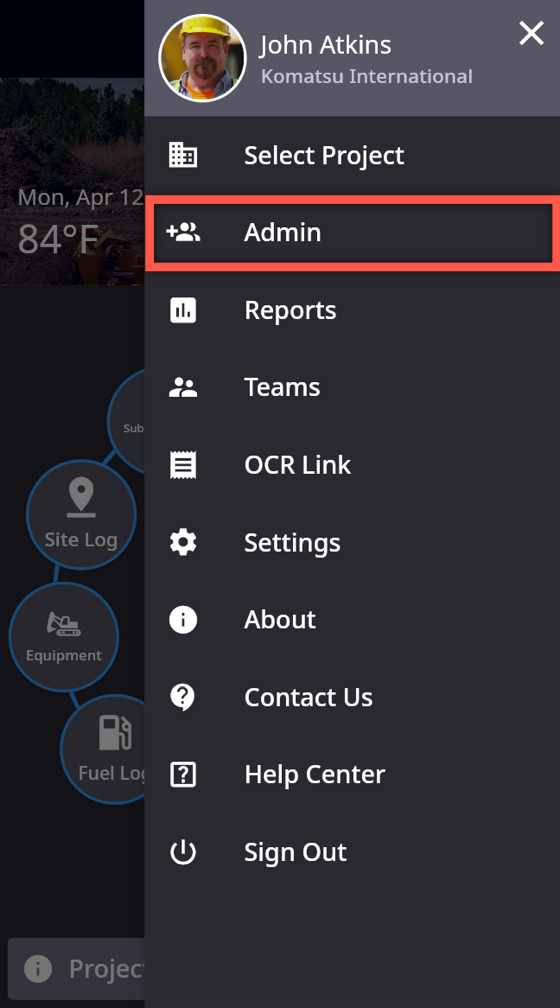This screenshot has height=1008, width=560.
Task: Tap the Equipment circle button
Action: pyautogui.click(x=64, y=636)
